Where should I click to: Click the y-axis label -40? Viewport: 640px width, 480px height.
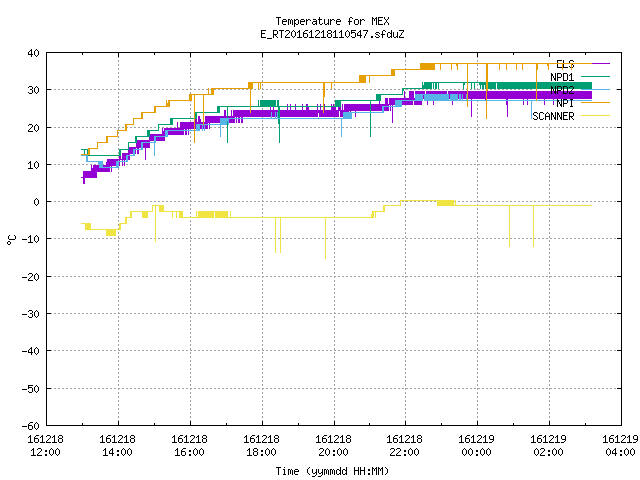point(30,351)
